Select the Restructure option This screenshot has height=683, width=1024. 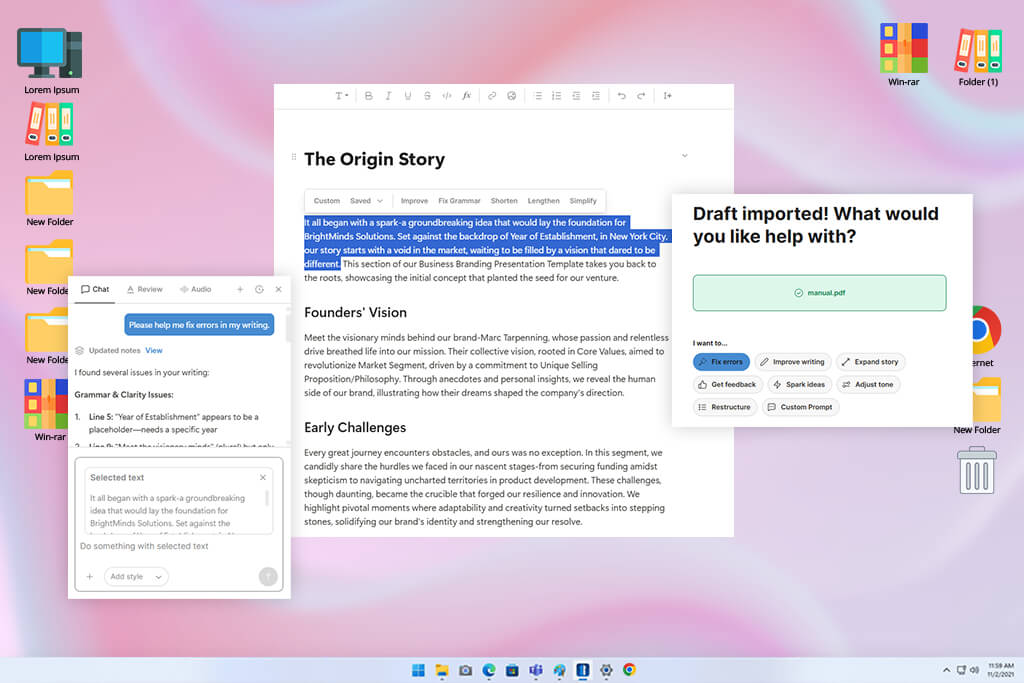[724, 407]
